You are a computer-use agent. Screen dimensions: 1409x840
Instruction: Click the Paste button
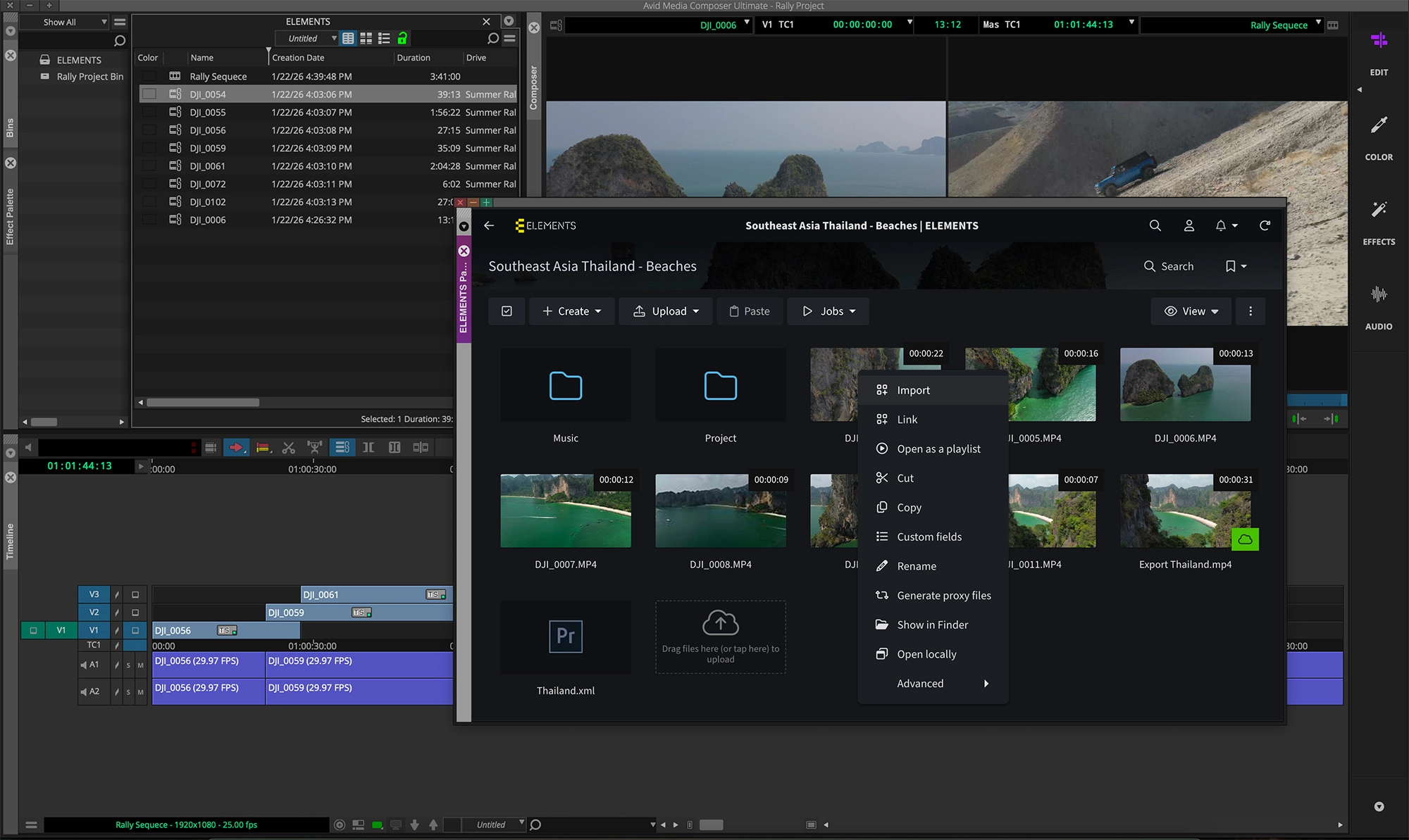pos(749,311)
